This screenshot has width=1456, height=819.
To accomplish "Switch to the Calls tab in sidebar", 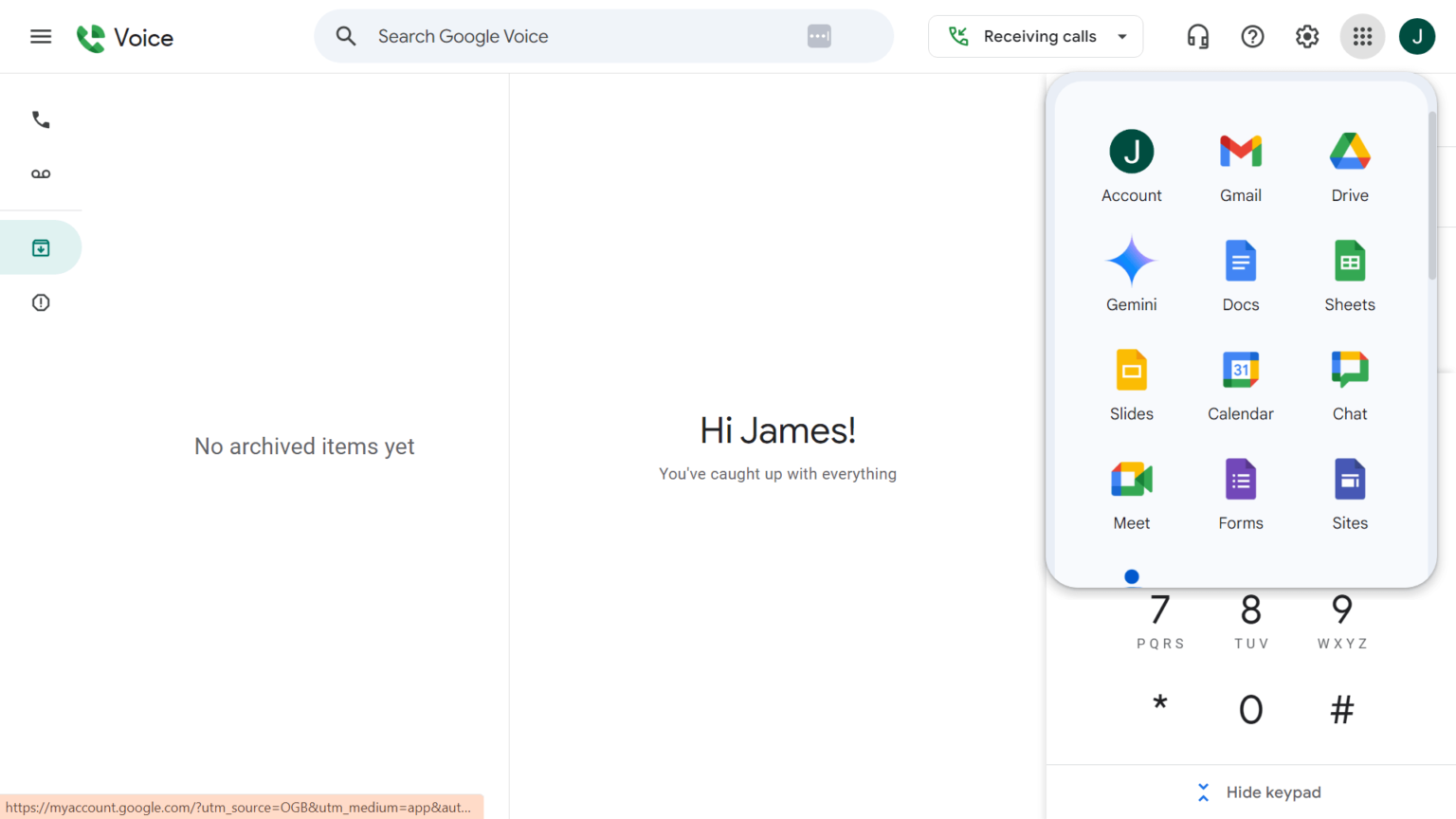I will click(x=41, y=120).
